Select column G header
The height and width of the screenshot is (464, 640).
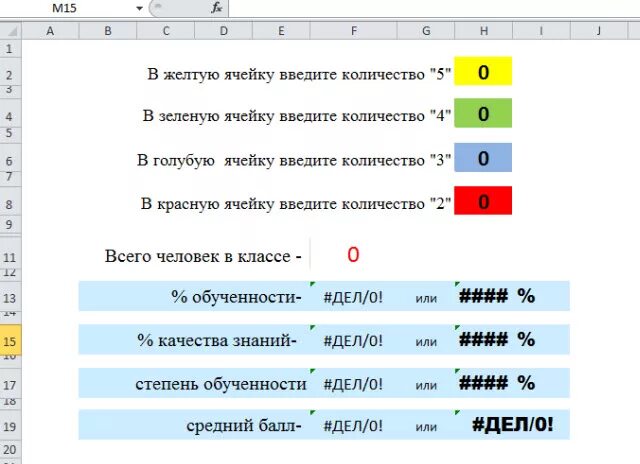click(426, 31)
